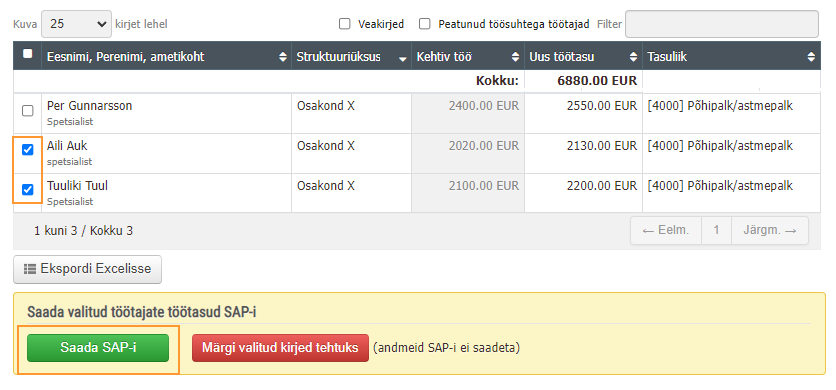
Task: Click the green Saada SAP-i button
Action: tap(98, 348)
